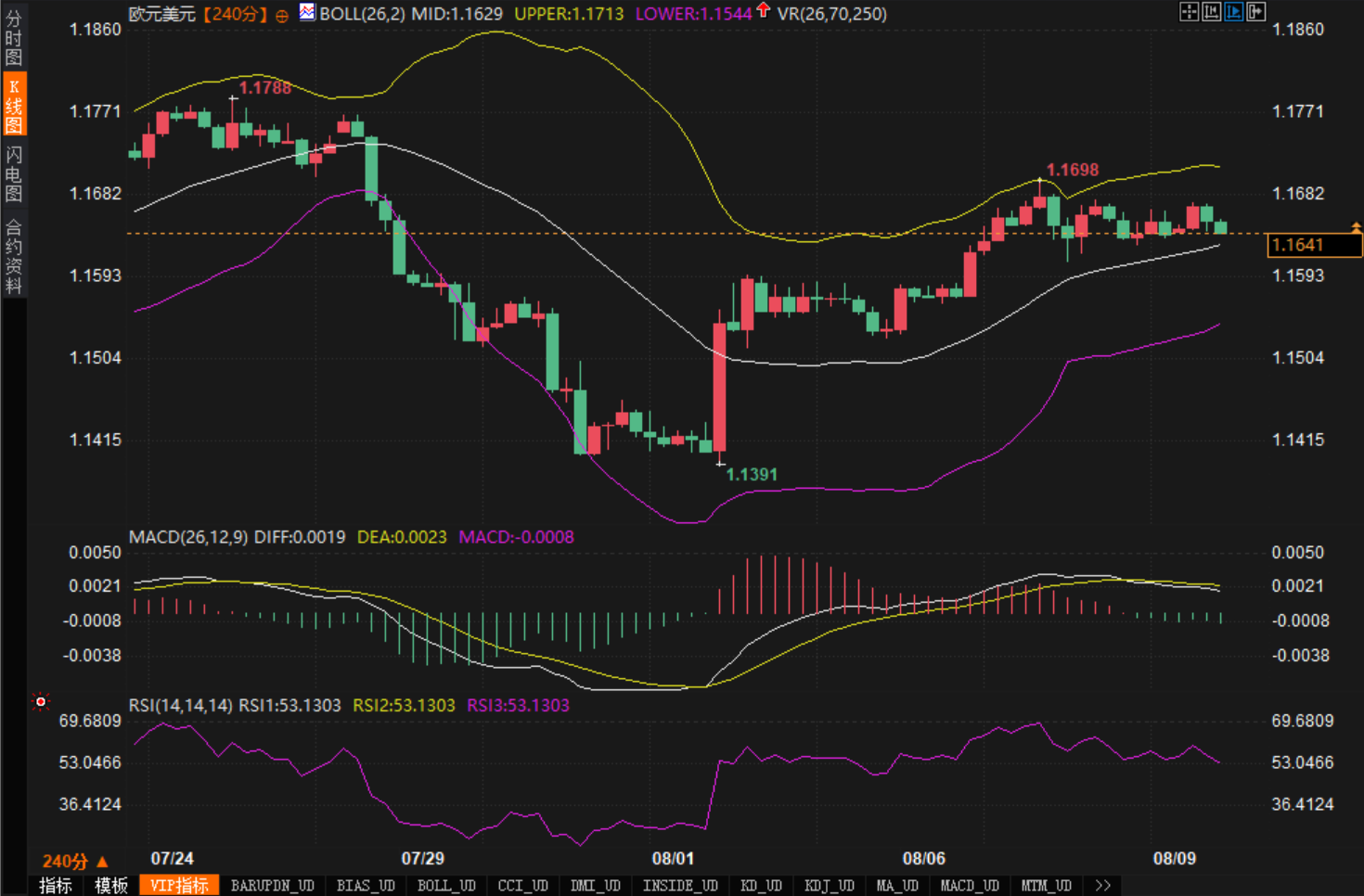The image size is (1364, 896).
Task: Select the K线图 sidebar tab
Action: (13, 105)
